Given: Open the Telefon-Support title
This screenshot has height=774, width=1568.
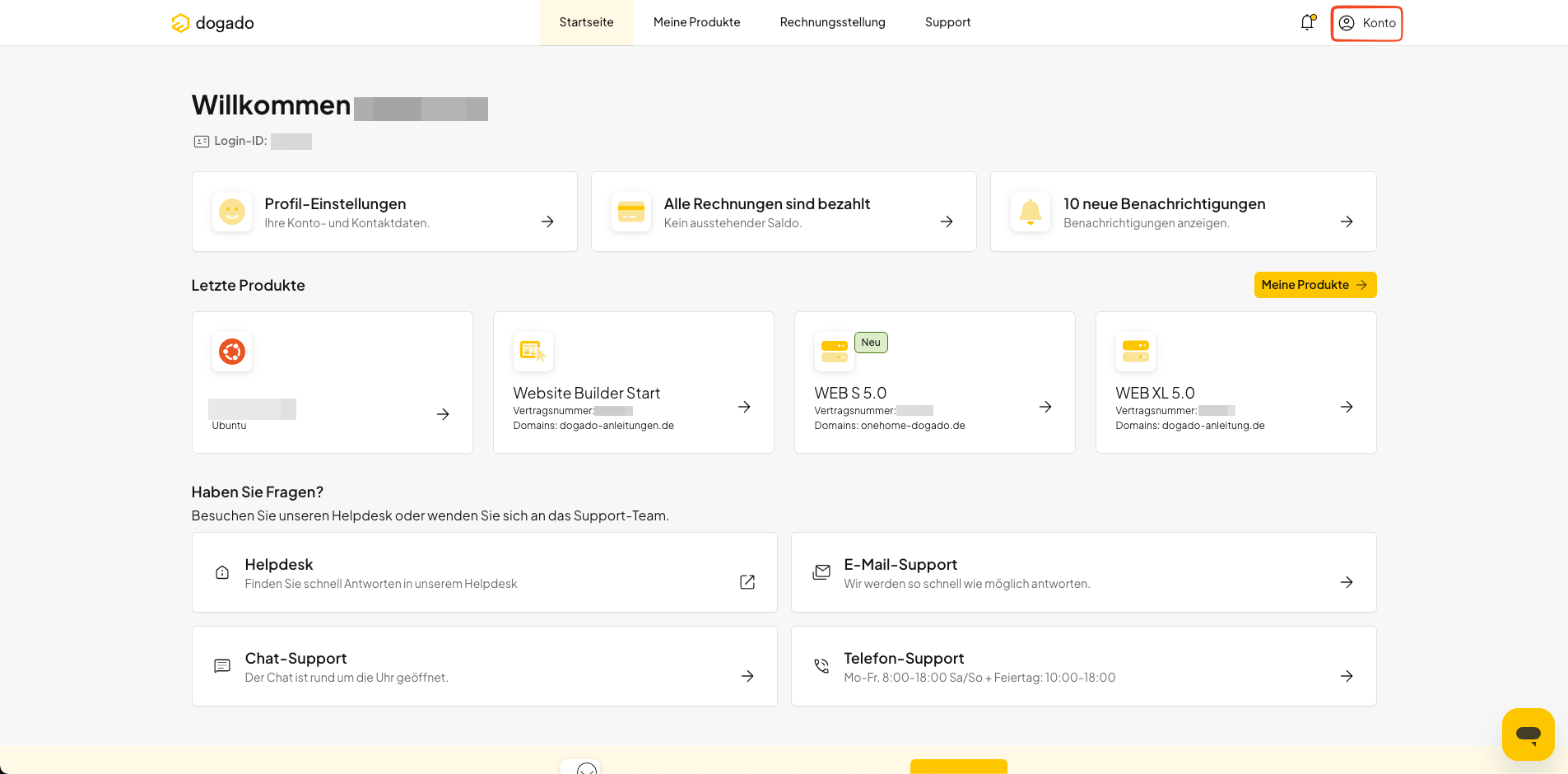Looking at the screenshot, I should pyautogui.click(x=904, y=658).
